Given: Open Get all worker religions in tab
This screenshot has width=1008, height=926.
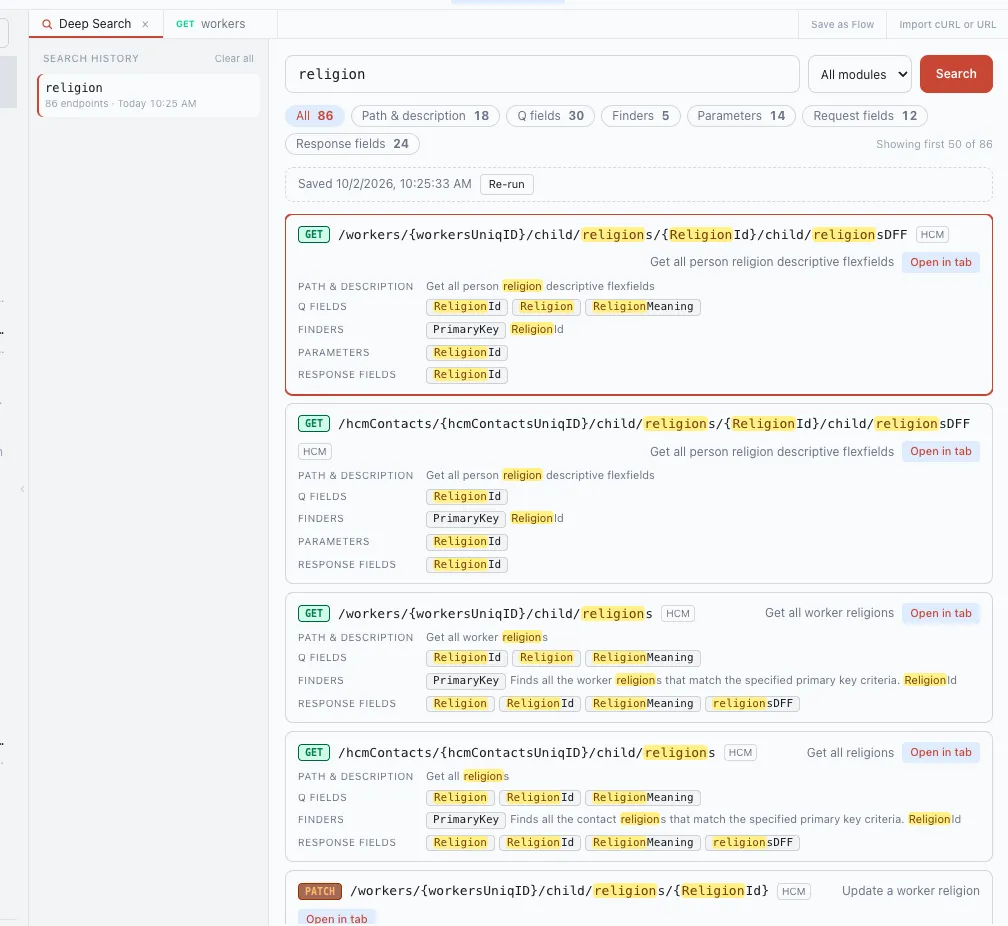Looking at the screenshot, I should 940,613.
